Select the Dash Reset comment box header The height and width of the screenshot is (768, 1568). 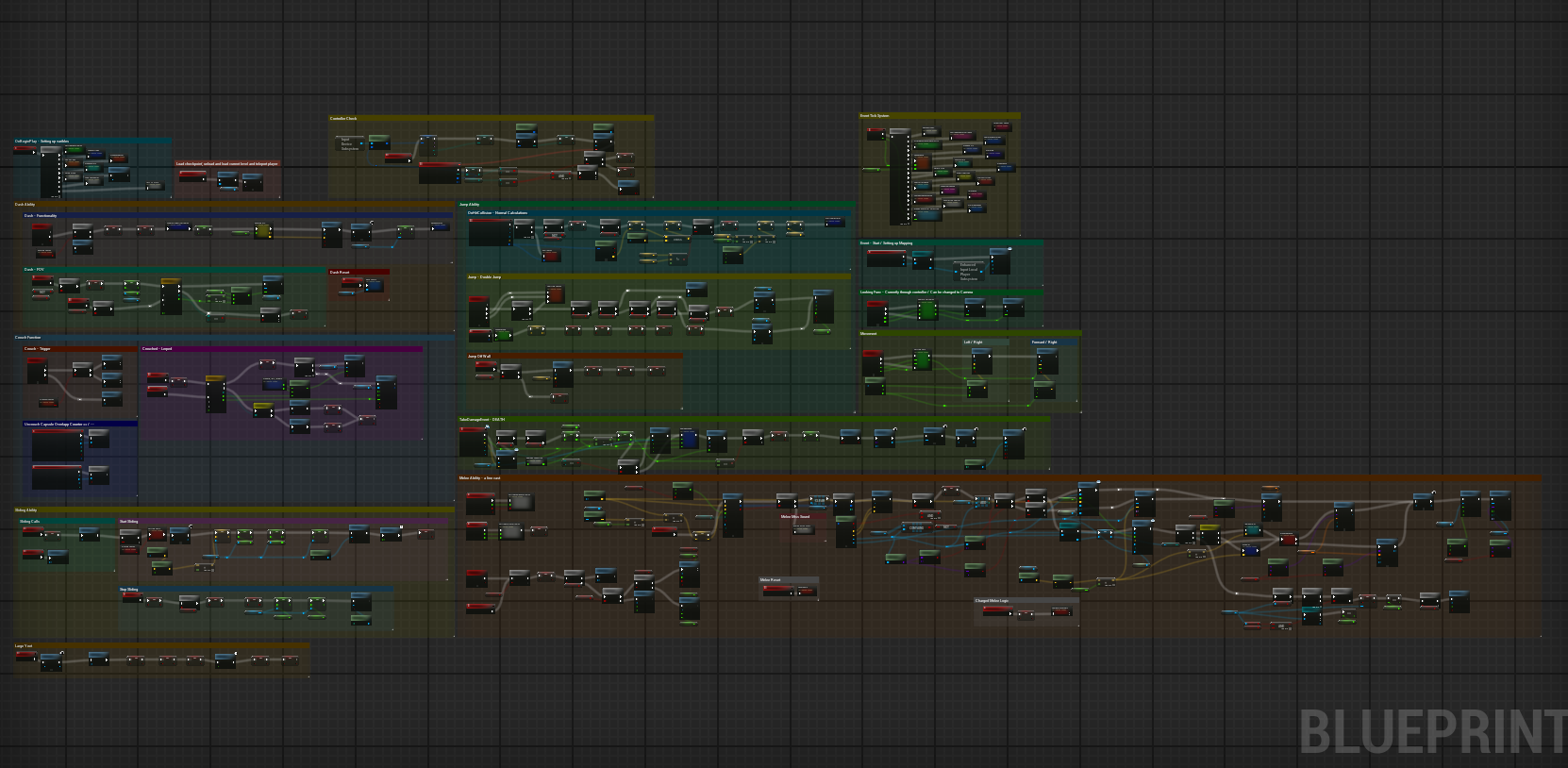[x=340, y=273]
